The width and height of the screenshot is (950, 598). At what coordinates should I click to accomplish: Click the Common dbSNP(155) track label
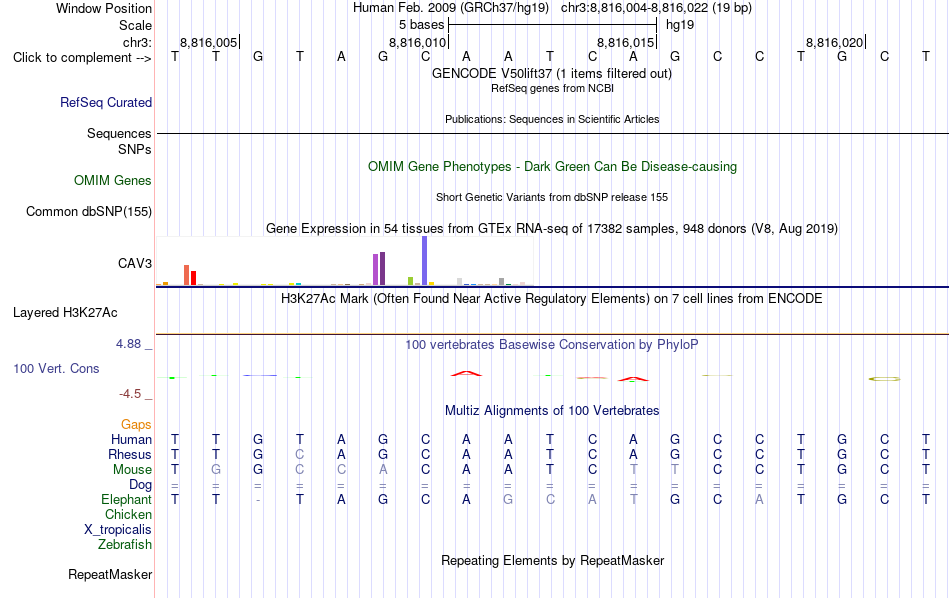tap(88, 211)
